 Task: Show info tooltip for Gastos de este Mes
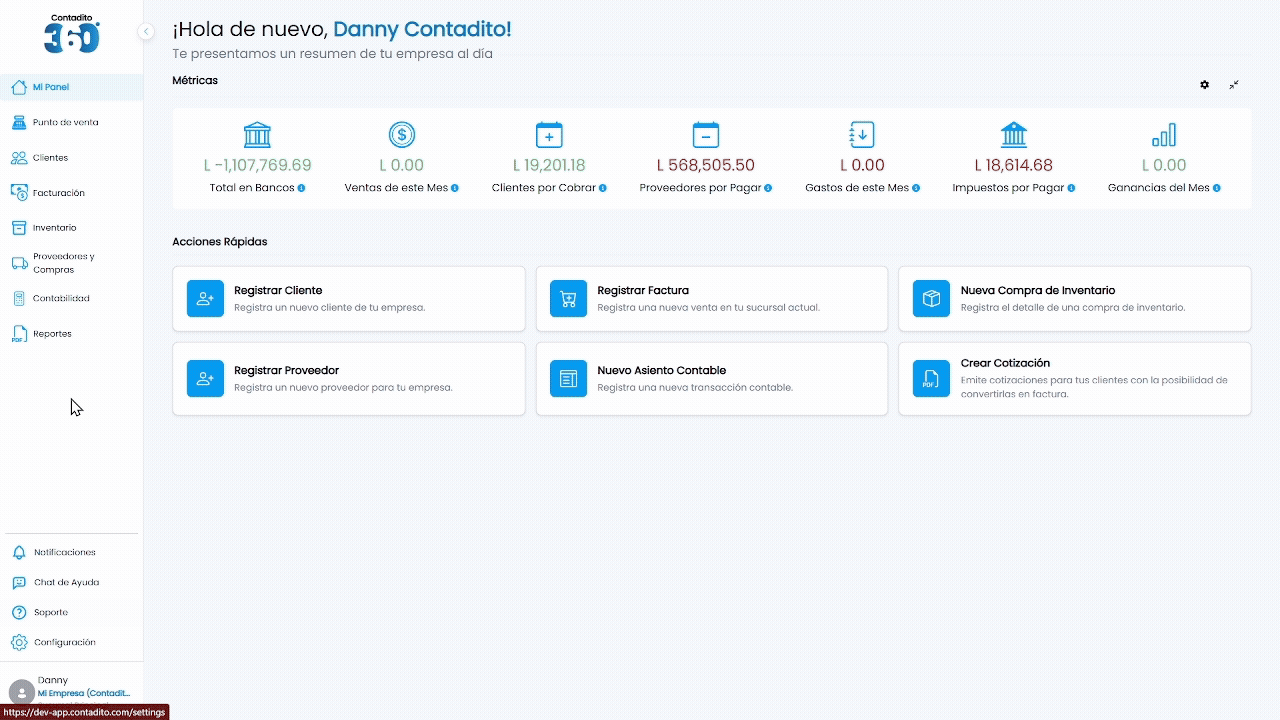tap(916, 188)
